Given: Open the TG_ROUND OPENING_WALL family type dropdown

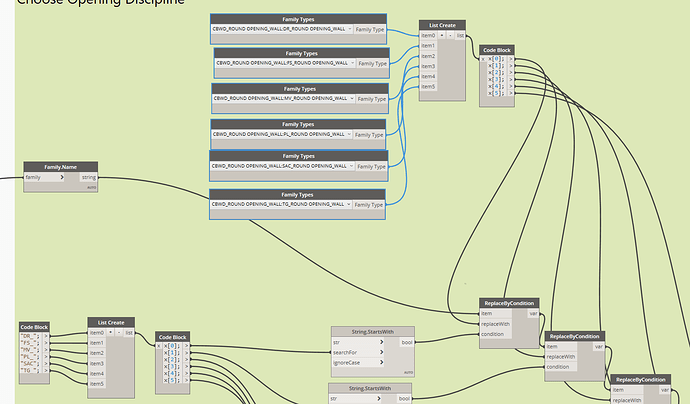Looking at the screenshot, I should click(x=281, y=205).
